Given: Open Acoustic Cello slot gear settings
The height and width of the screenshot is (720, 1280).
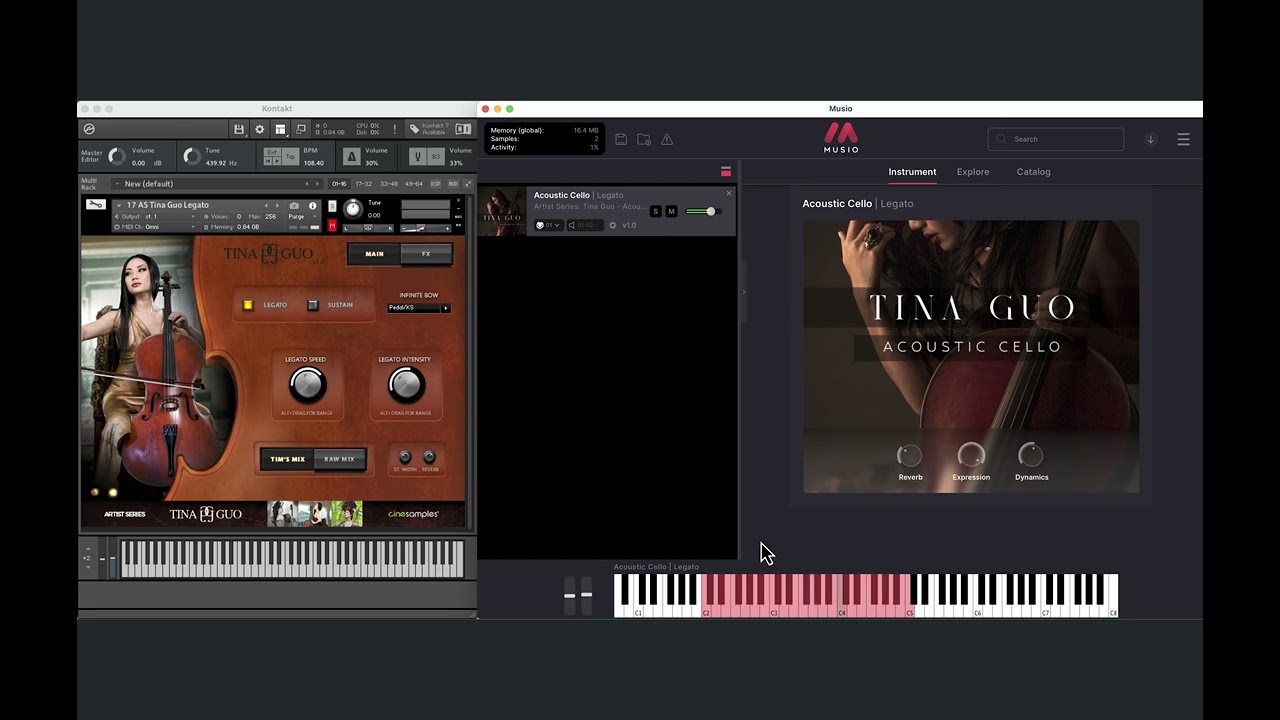Looking at the screenshot, I should tap(612, 225).
